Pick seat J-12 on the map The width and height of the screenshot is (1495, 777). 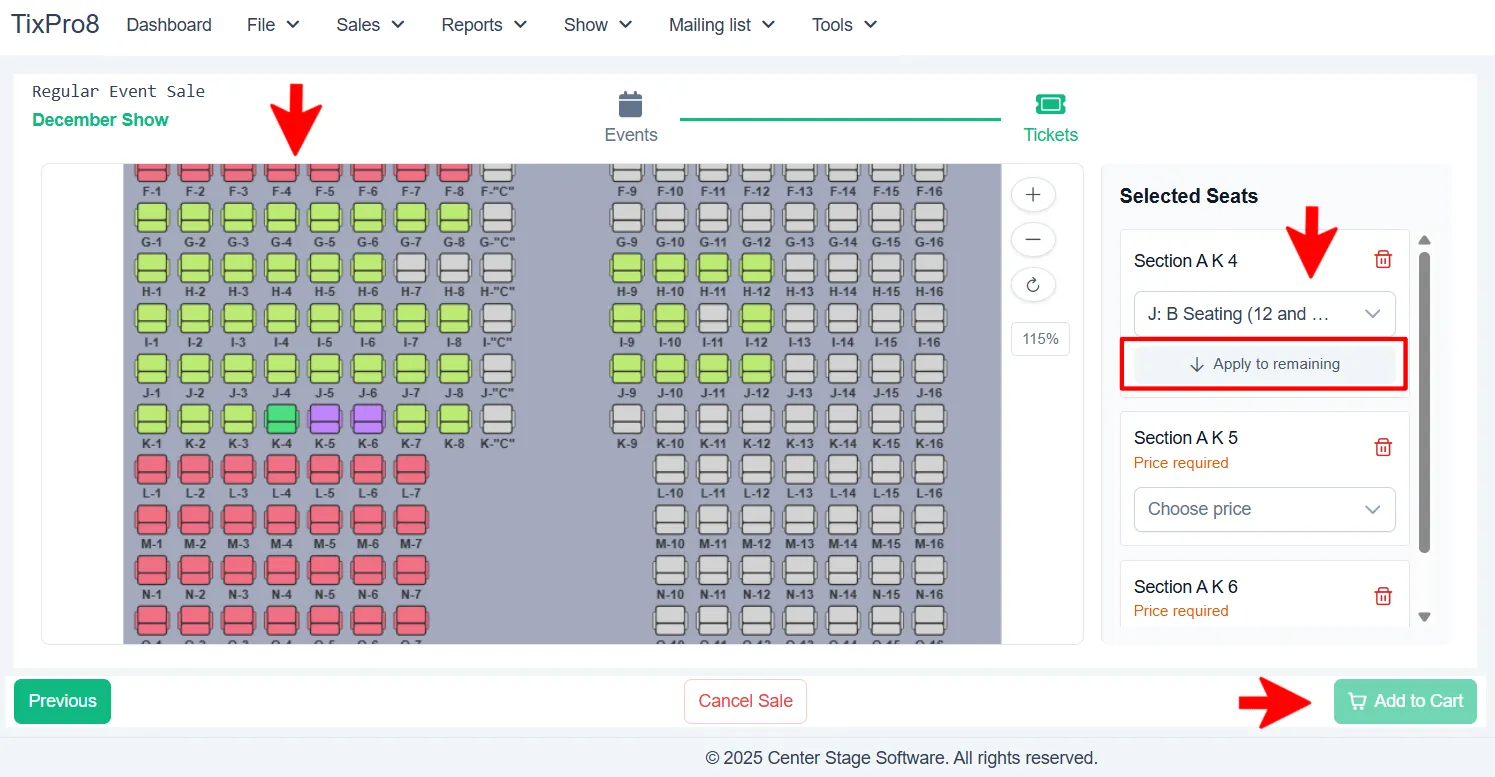[757, 369]
